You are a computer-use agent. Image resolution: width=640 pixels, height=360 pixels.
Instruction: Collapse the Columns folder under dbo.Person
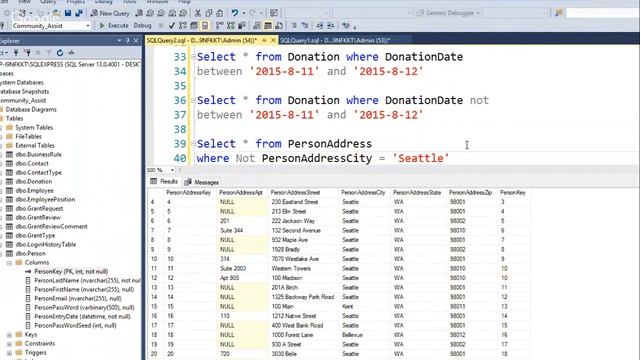pyautogui.click(x=9, y=263)
